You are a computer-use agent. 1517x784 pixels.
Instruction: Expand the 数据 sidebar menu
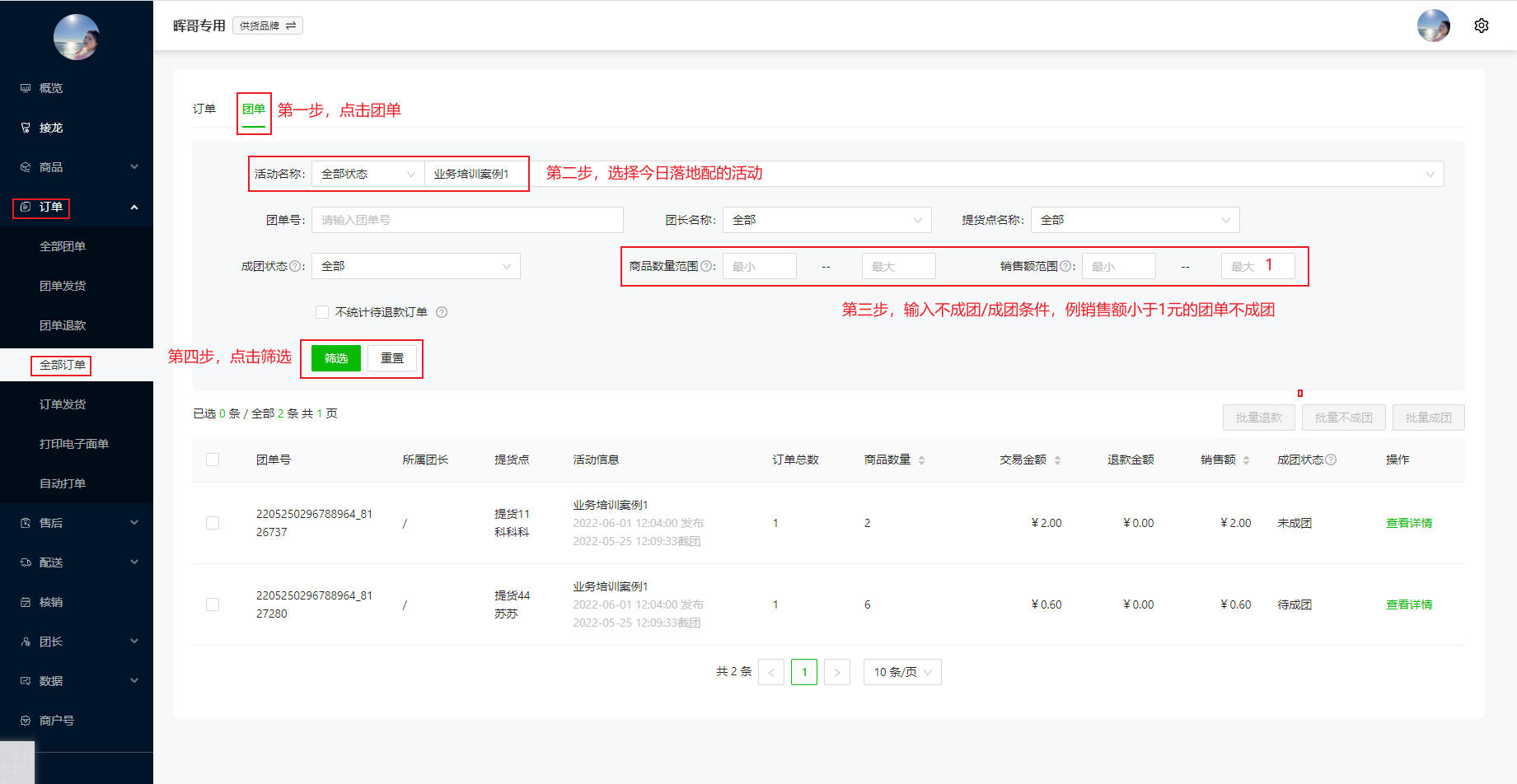[x=134, y=681]
